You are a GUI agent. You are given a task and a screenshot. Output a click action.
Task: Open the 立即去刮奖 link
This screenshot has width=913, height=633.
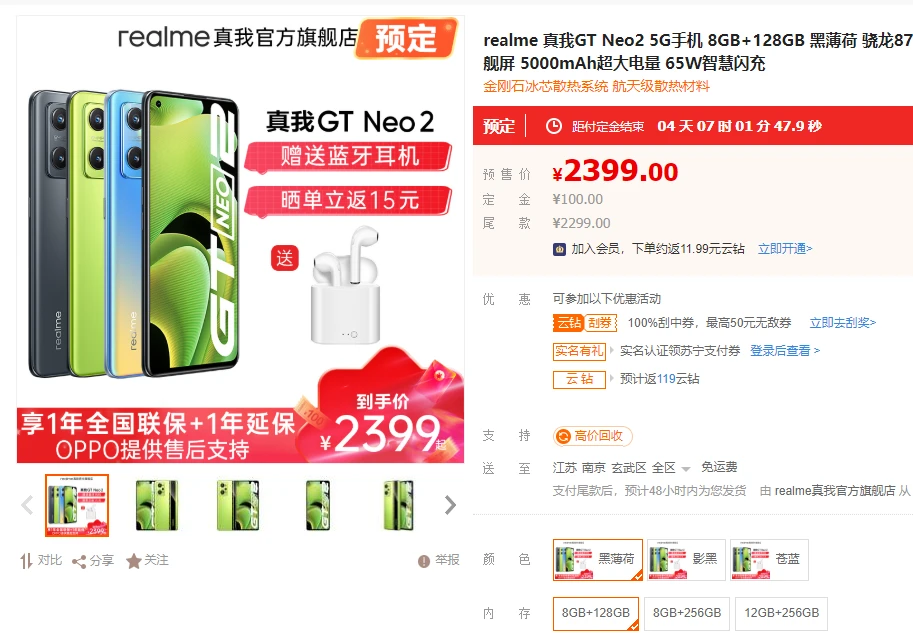click(x=842, y=323)
